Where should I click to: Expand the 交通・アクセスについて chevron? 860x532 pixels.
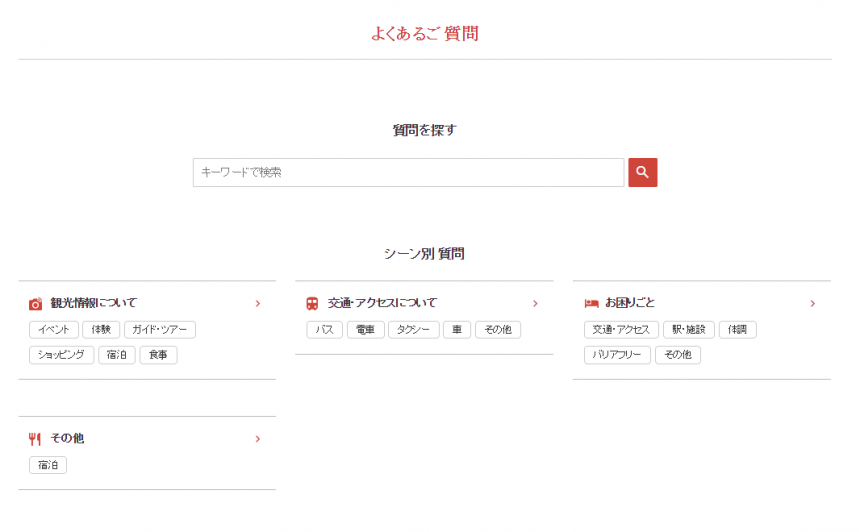coord(535,304)
